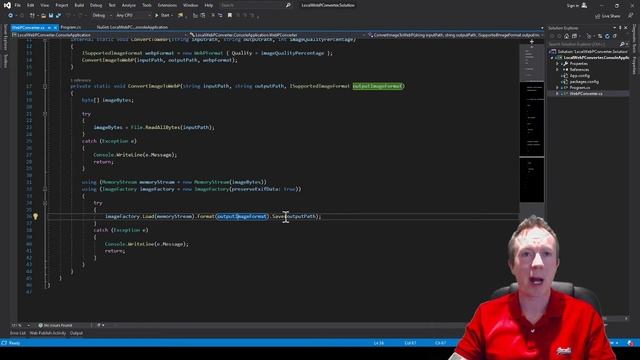
Task: Click the Visual Studio logo icon
Action: point(7,5)
